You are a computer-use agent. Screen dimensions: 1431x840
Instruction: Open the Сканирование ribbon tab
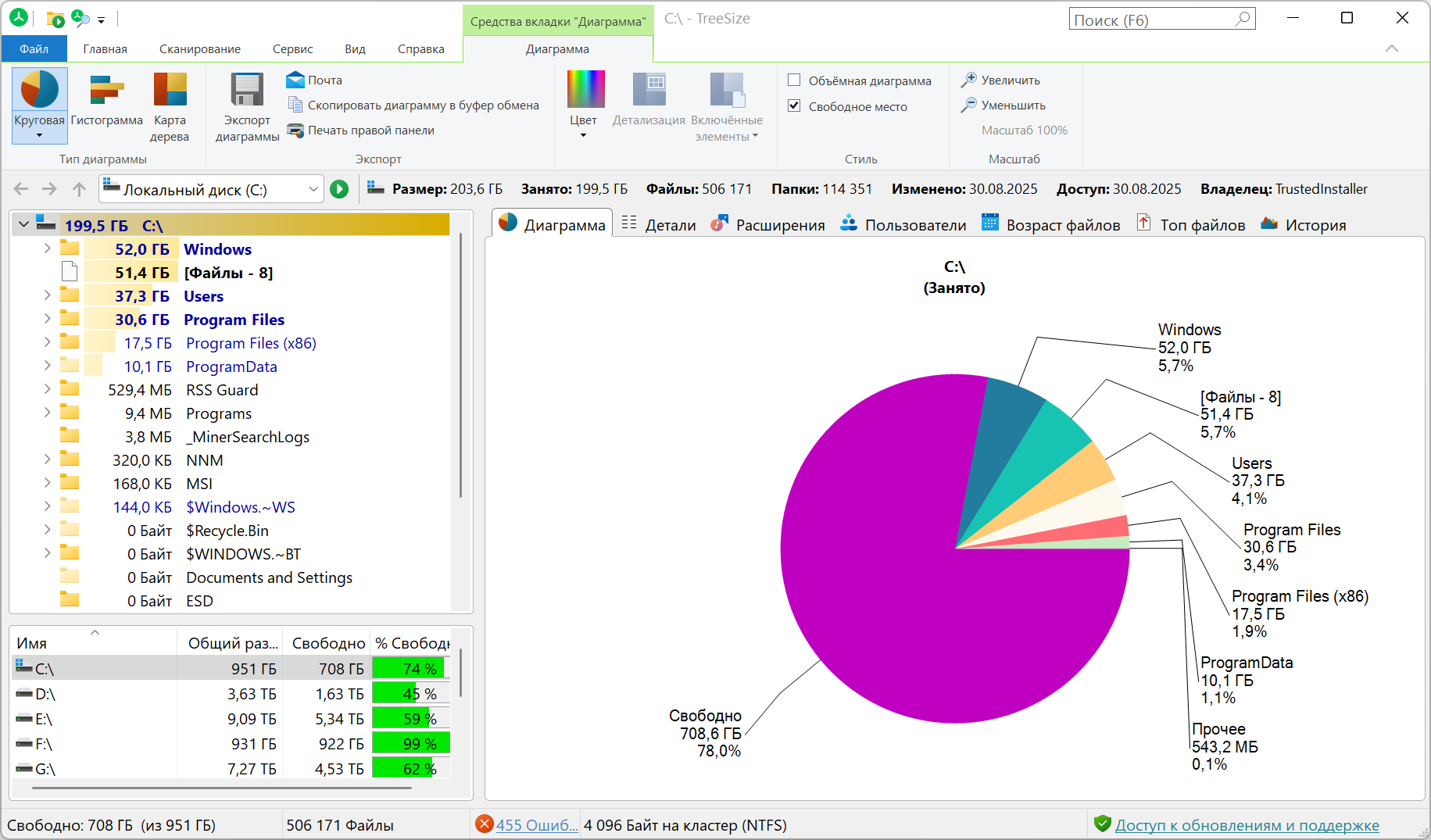200,48
